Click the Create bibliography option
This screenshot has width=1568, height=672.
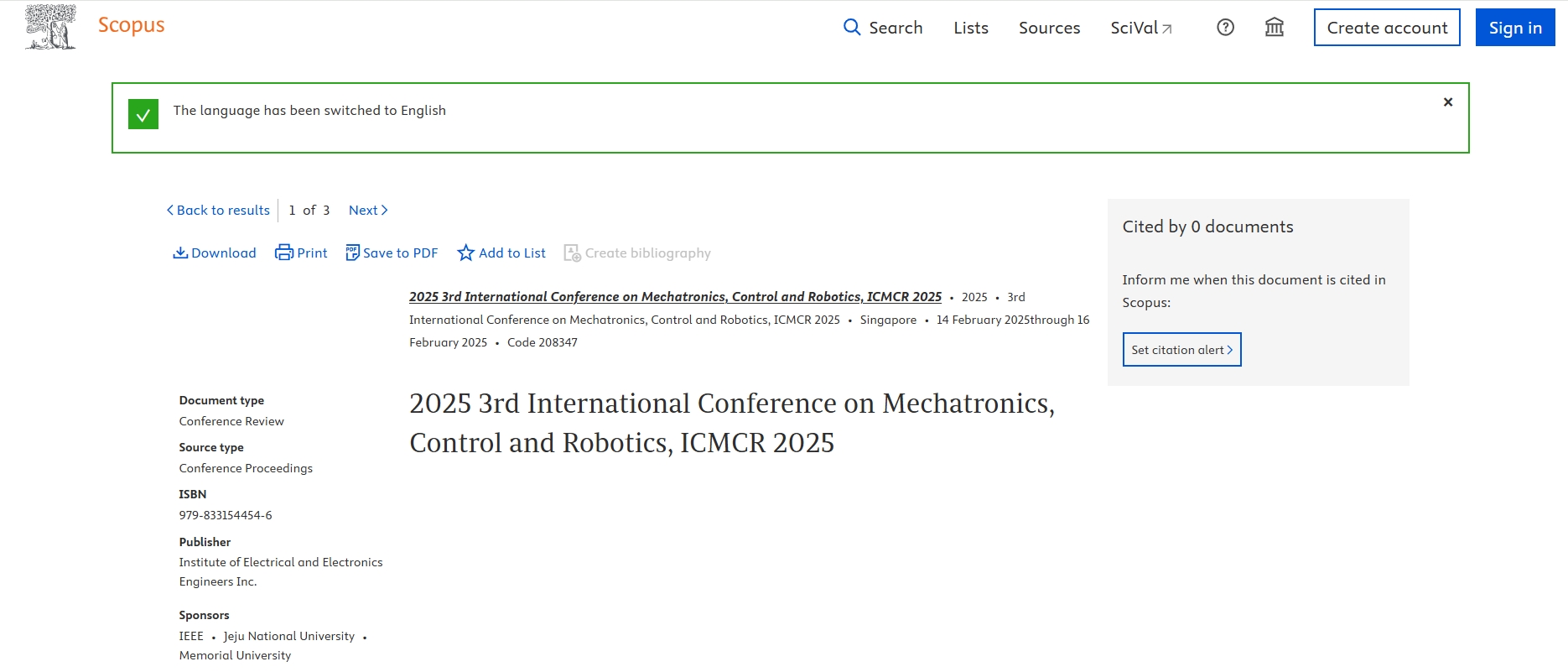pyautogui.click(x=637, y=253)
